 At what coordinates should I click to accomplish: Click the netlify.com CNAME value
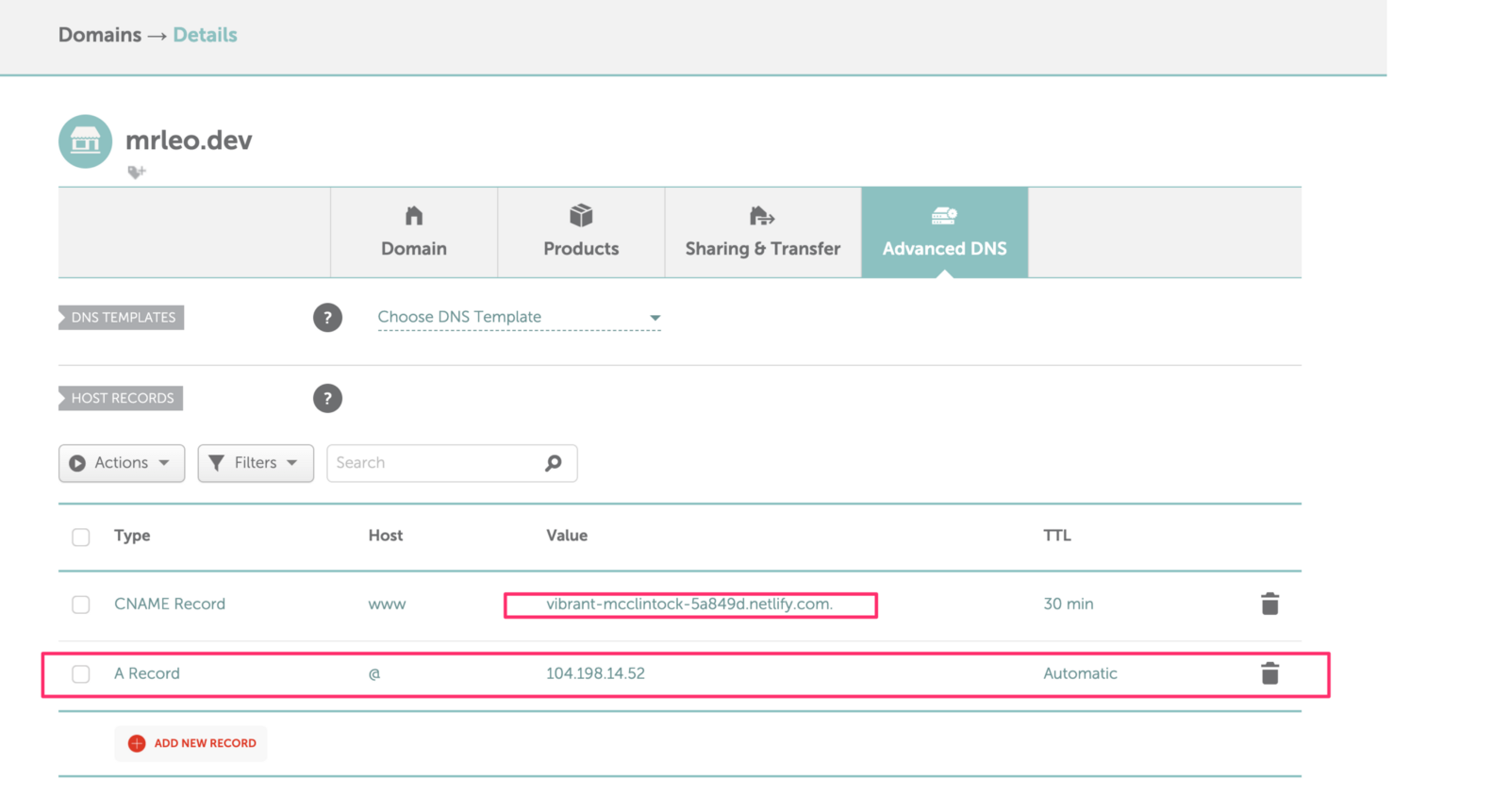pyautogui.click(x=689, y=604)
